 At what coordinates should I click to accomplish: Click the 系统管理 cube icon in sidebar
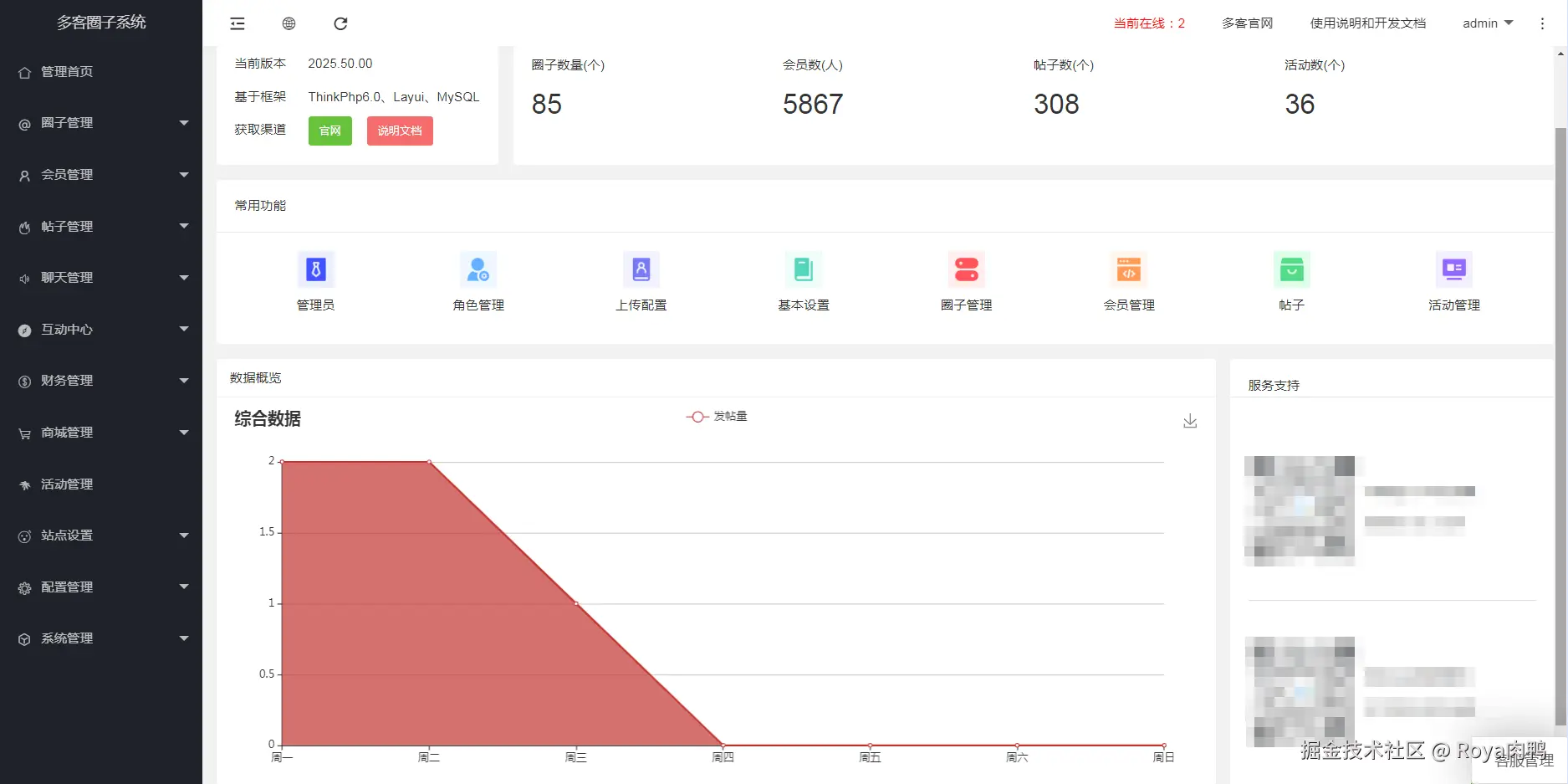tap(25, 639)
